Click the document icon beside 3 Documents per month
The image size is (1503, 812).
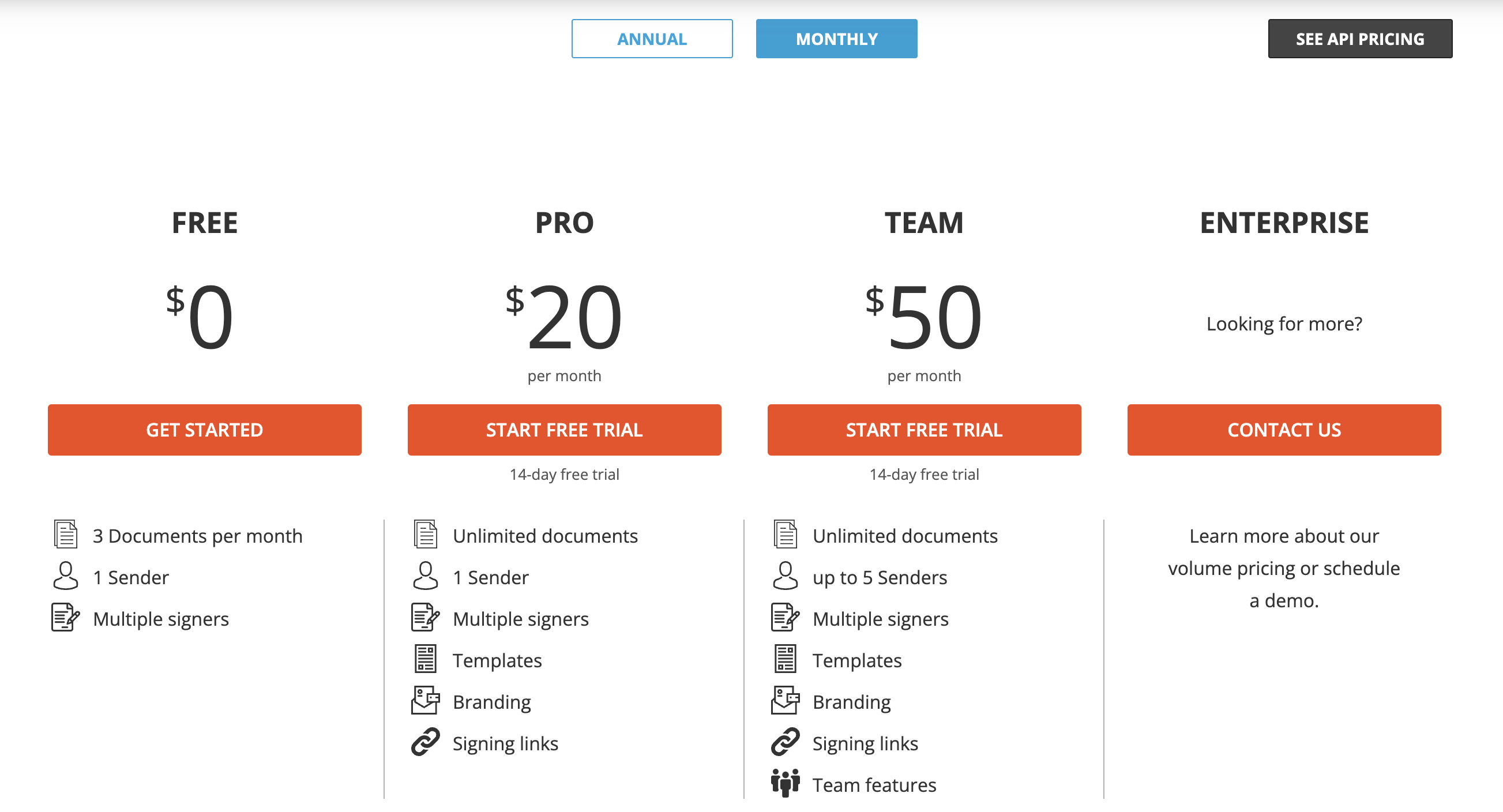(x=65, y=534)
